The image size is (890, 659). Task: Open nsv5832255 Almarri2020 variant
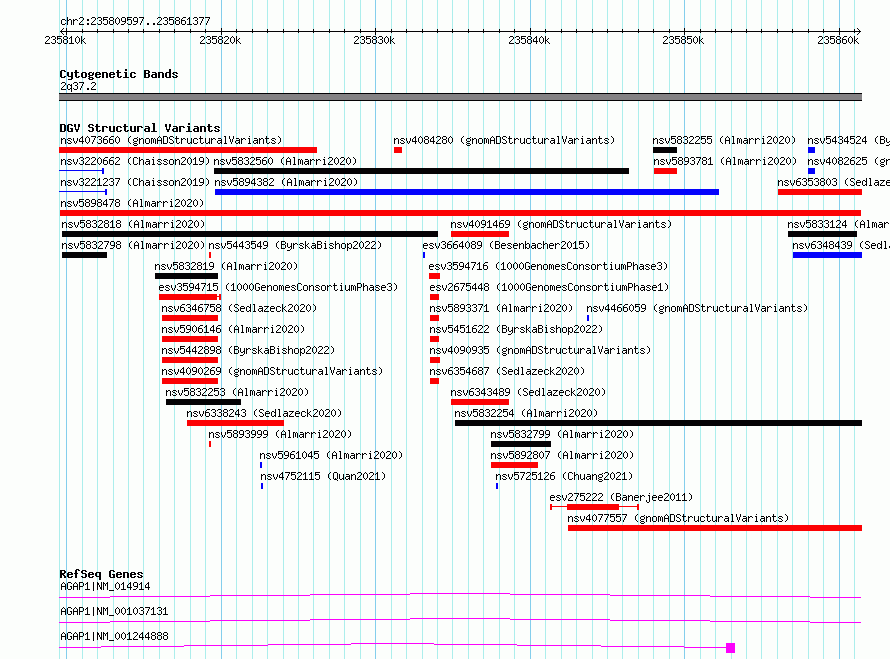[x=724, y=140]
